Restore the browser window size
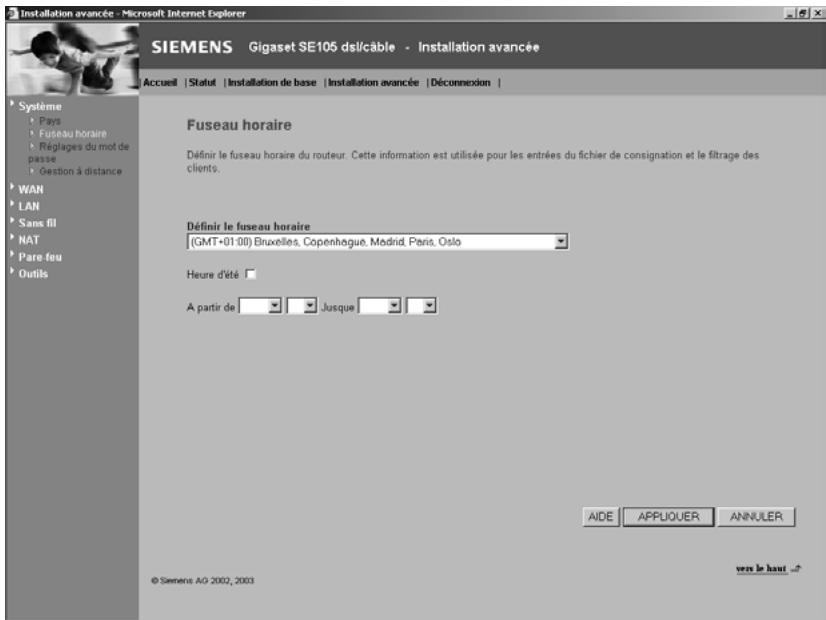Image resolution: width=826 pixels, height=620 pixels. point(803,14)
